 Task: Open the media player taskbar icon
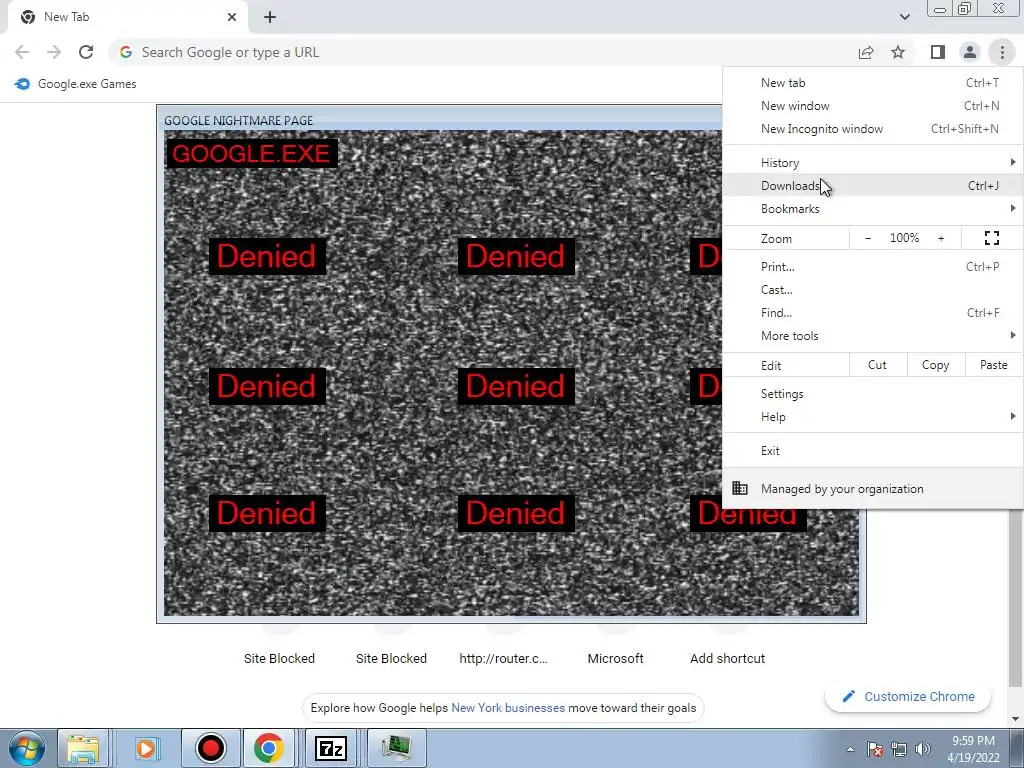click(146, 748)
